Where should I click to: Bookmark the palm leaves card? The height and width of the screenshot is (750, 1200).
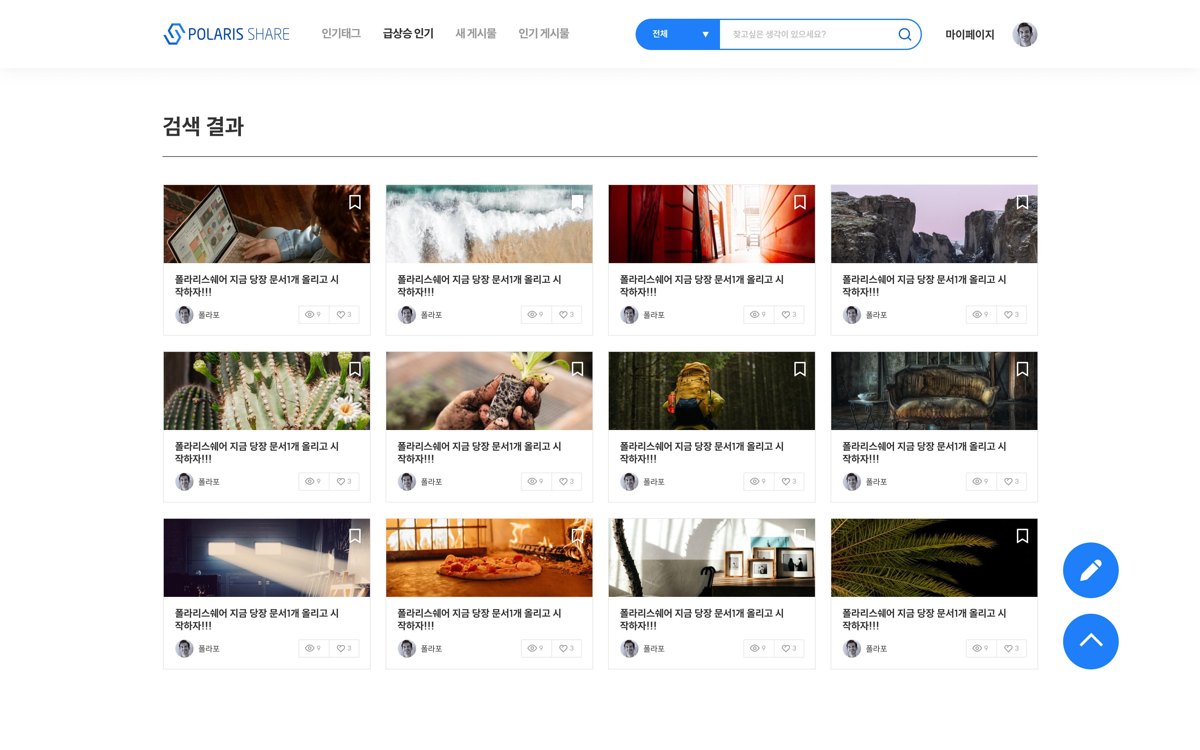click(1022, 536)
